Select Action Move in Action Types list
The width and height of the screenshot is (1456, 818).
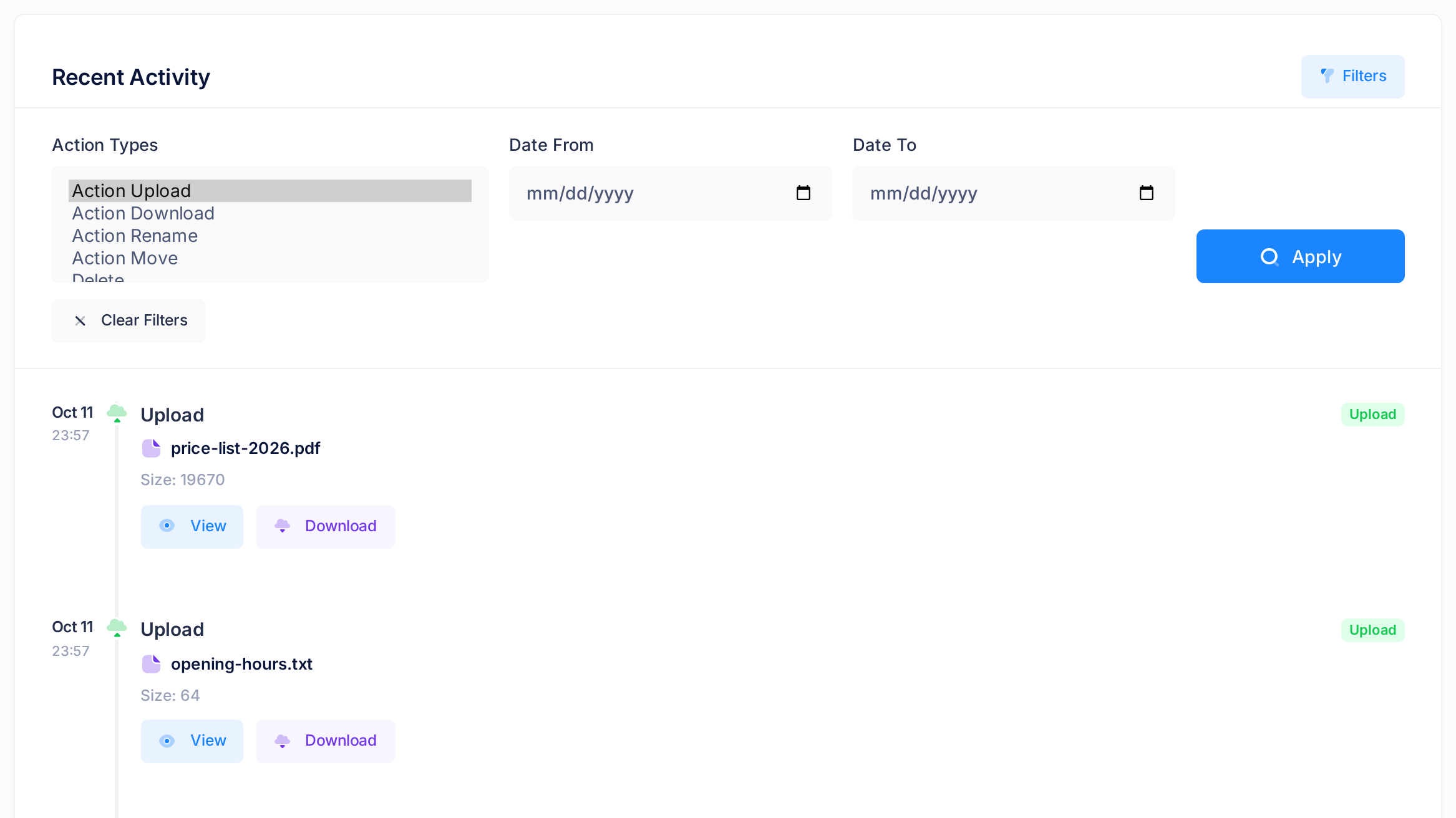[270, 258]
